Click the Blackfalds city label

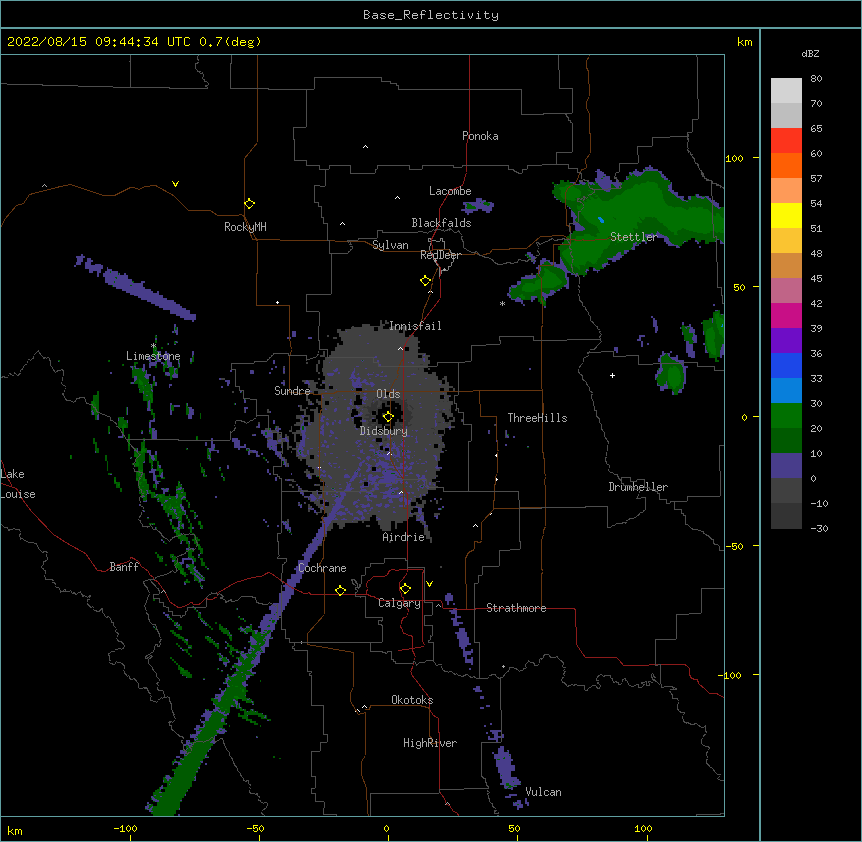coord(441,223)
